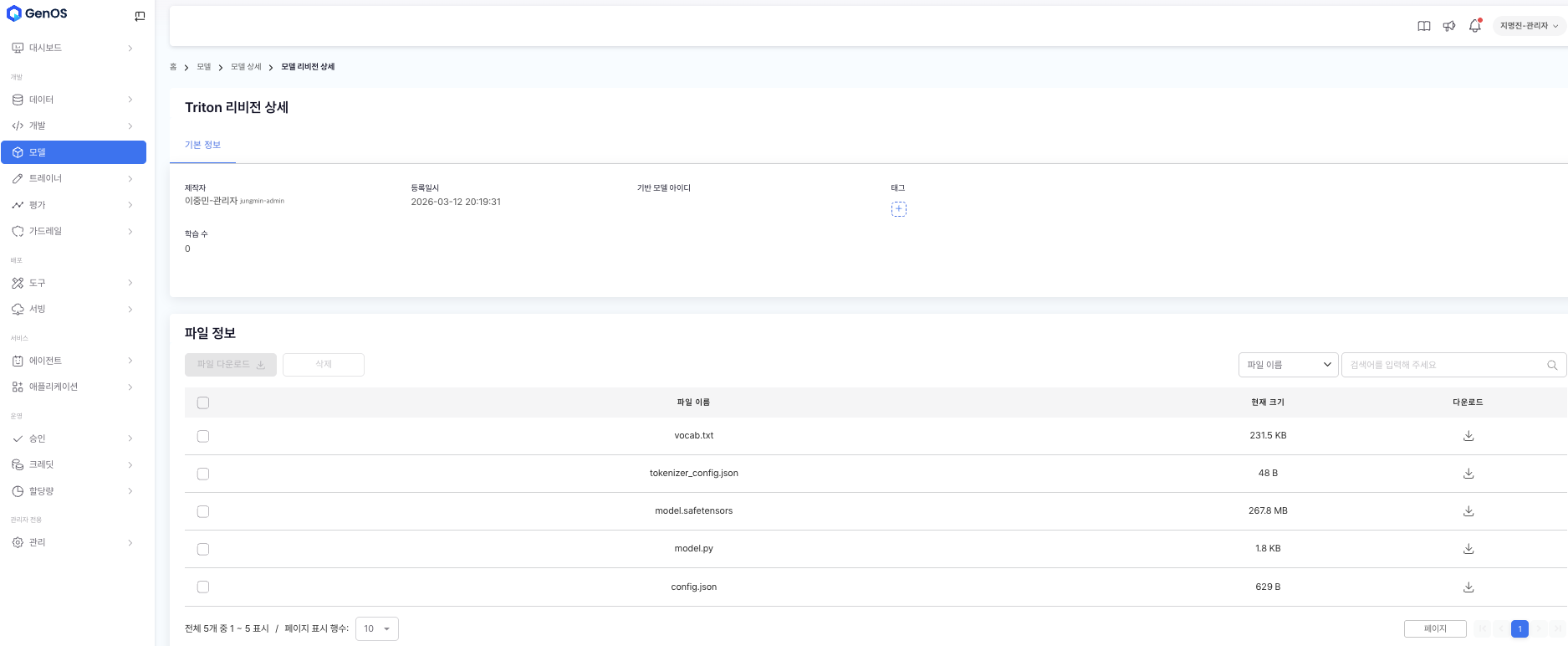Click the development code icon
Viewport: 1568px width, 646px height.
pos(18,126)
